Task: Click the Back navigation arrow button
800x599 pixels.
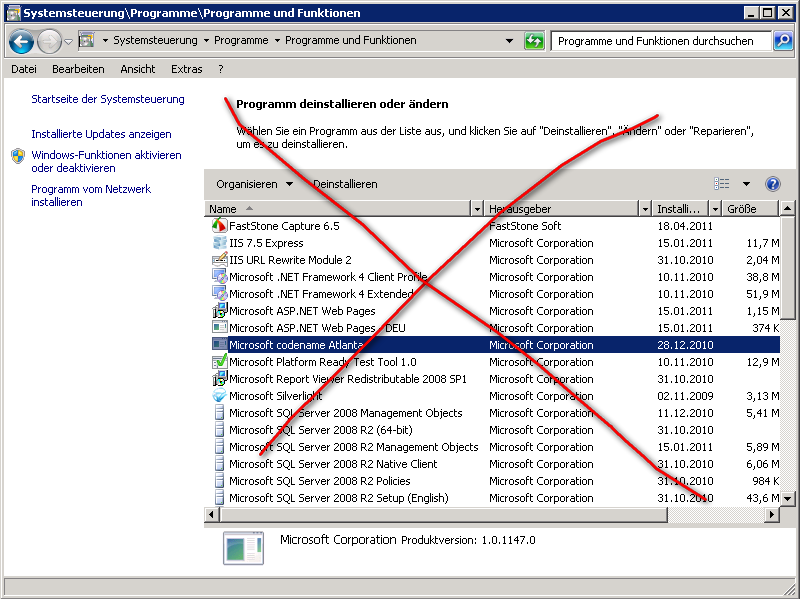Action: pos(22,41)
